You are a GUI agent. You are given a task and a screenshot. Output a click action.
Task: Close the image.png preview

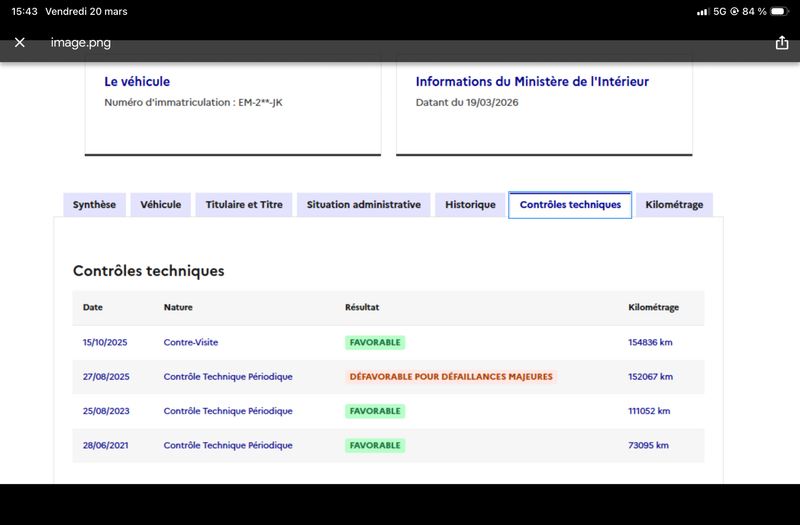(x=19, y=42)
